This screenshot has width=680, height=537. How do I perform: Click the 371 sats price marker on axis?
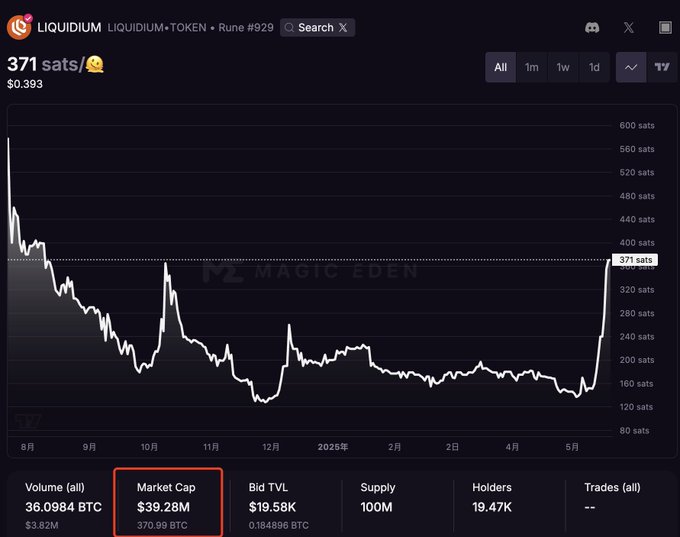coord(634,260)
